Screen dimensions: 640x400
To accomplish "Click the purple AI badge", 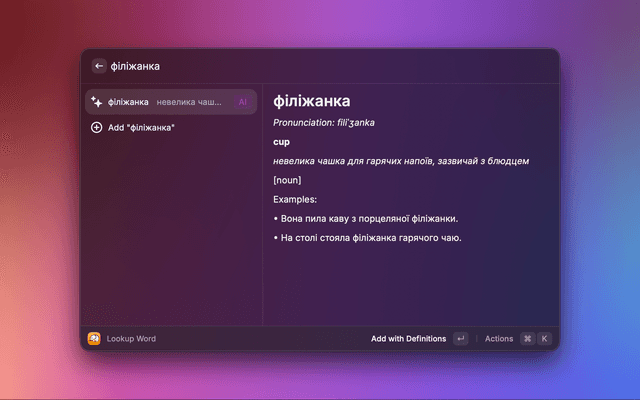I will pos(242,102).
